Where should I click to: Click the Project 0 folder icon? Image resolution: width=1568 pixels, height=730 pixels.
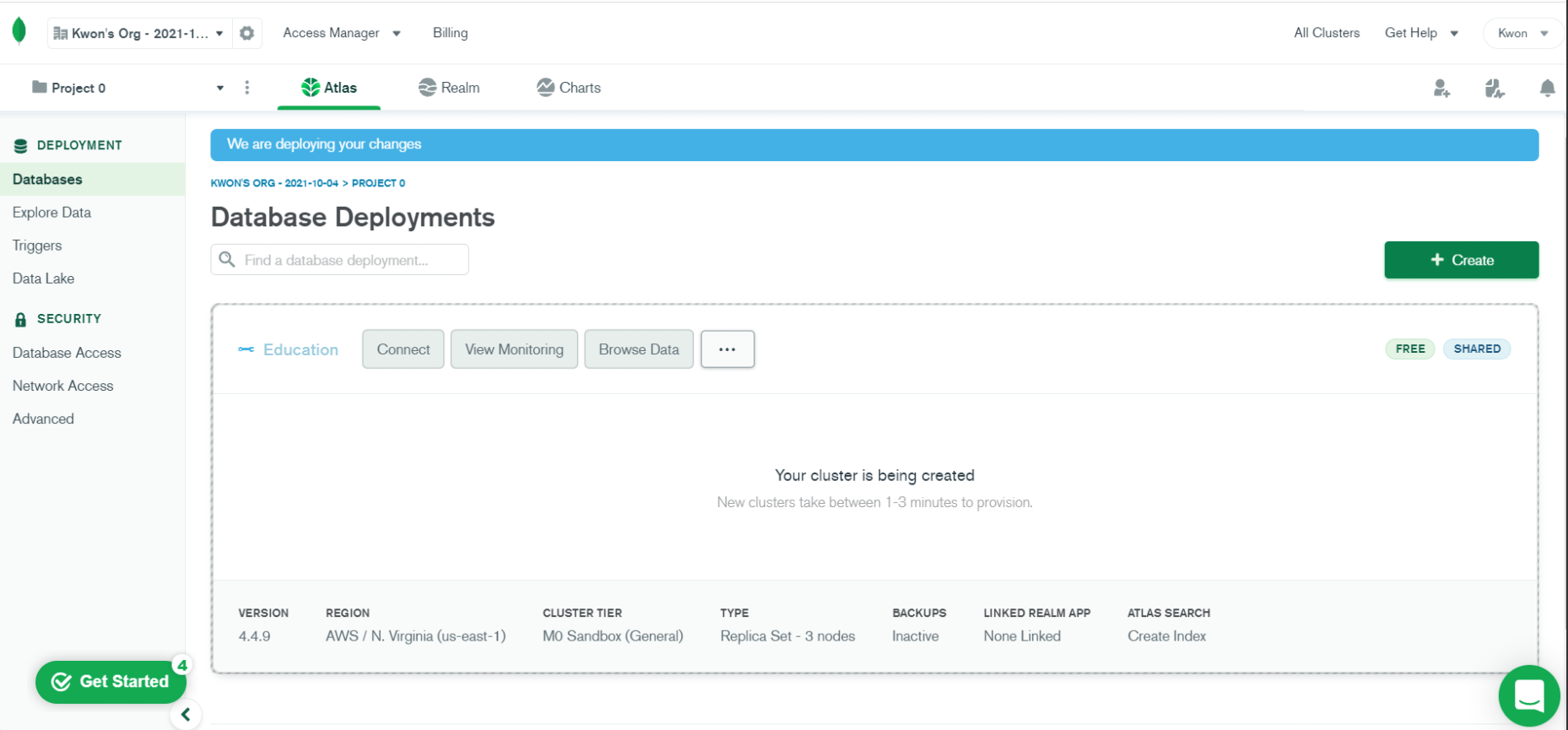[x=39, y=87]
